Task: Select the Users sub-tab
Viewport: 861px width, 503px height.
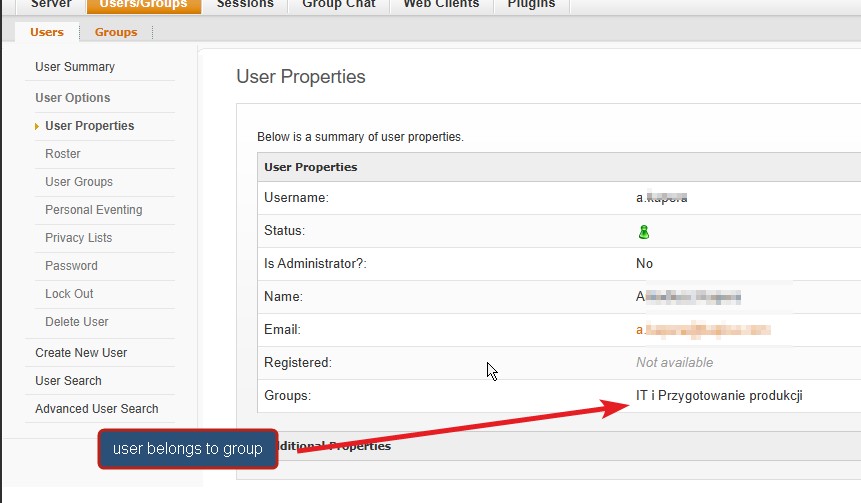Action: (47, 32)
